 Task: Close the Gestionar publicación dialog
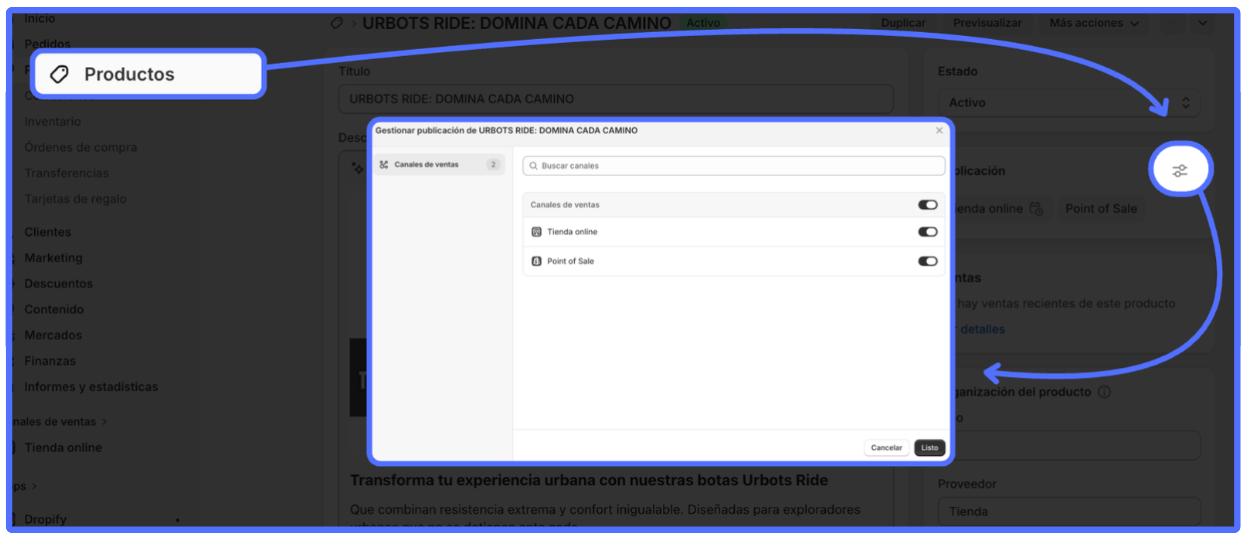pyautogui.click(x=938, y=130)
